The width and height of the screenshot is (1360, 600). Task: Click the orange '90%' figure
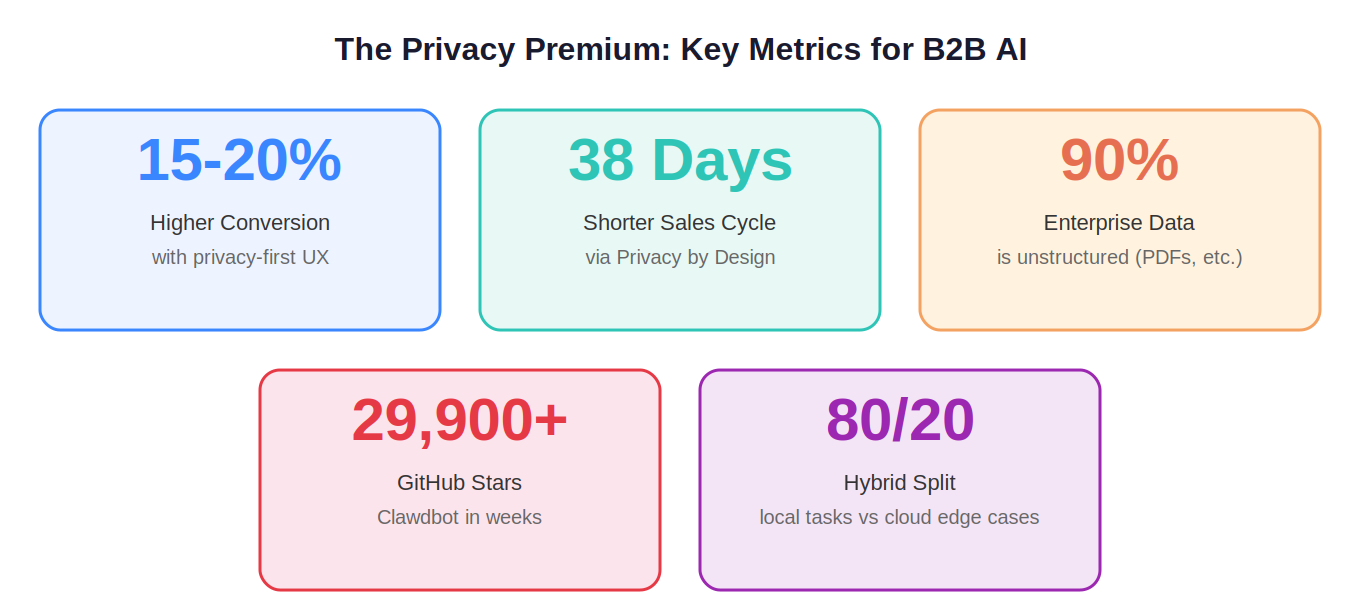(x=1119, y=160)
